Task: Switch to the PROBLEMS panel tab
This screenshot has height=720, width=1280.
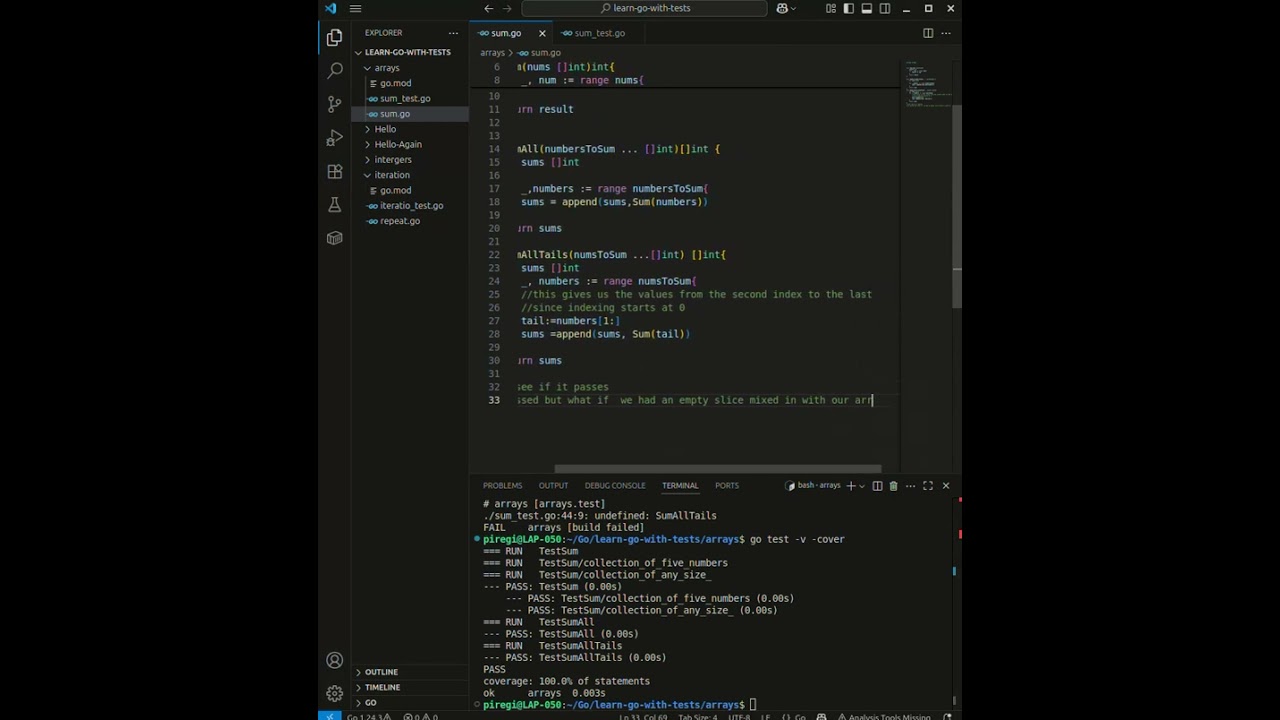Action: 502,486
